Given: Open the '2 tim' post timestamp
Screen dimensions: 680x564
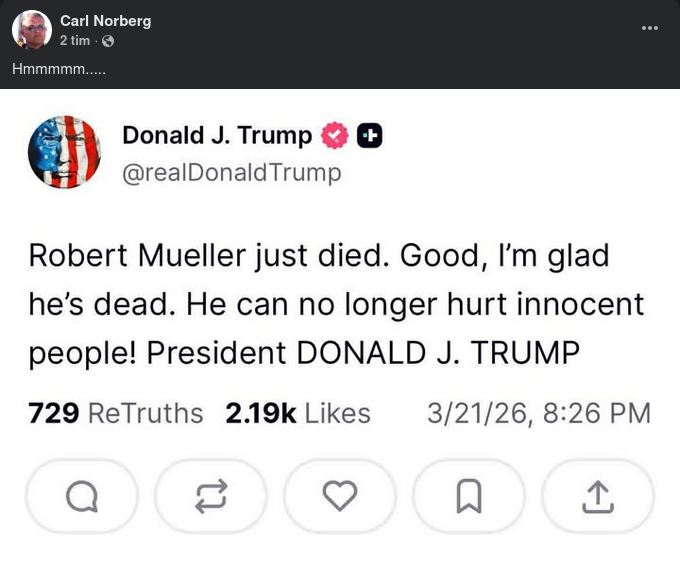Looking at the screenshot, I should 74,41.
